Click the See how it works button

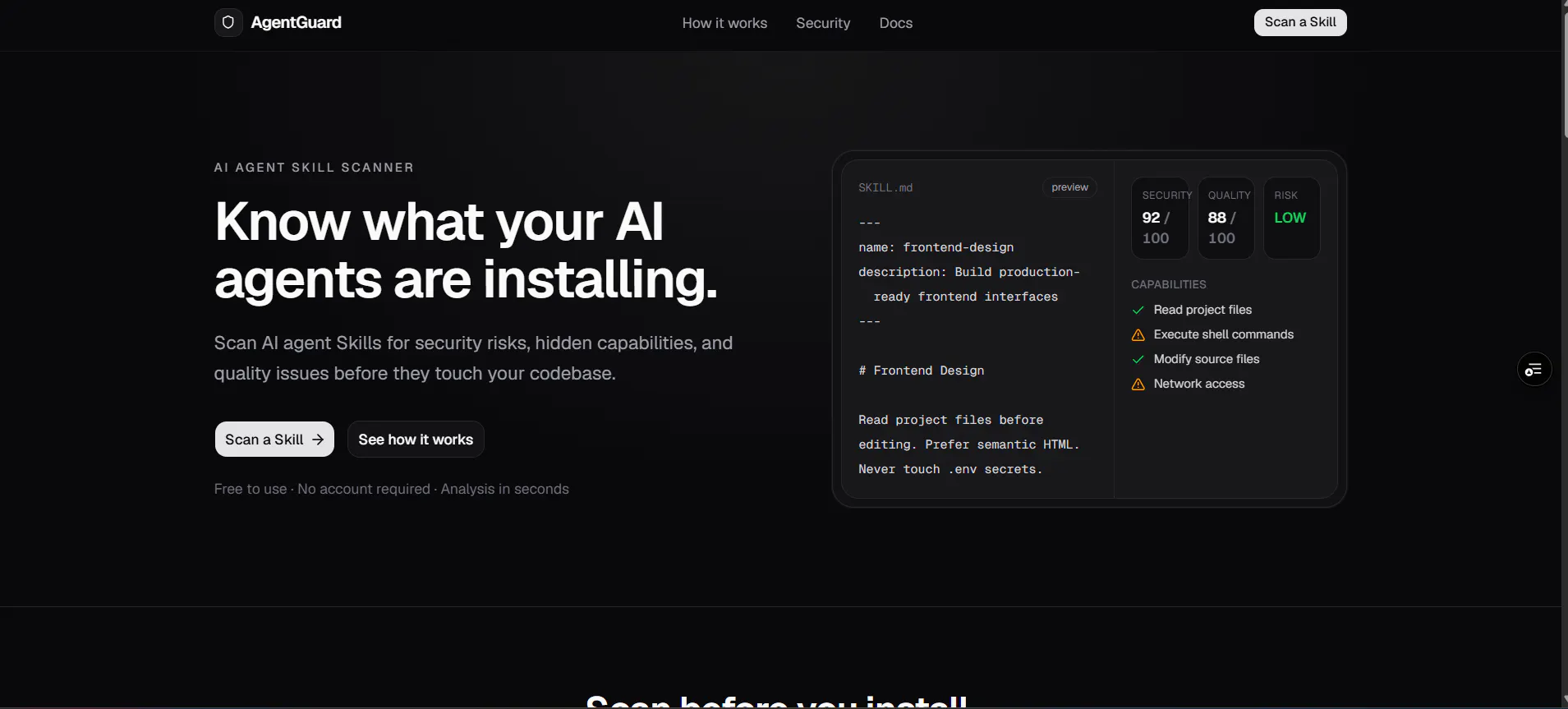[x=416, y=440]
